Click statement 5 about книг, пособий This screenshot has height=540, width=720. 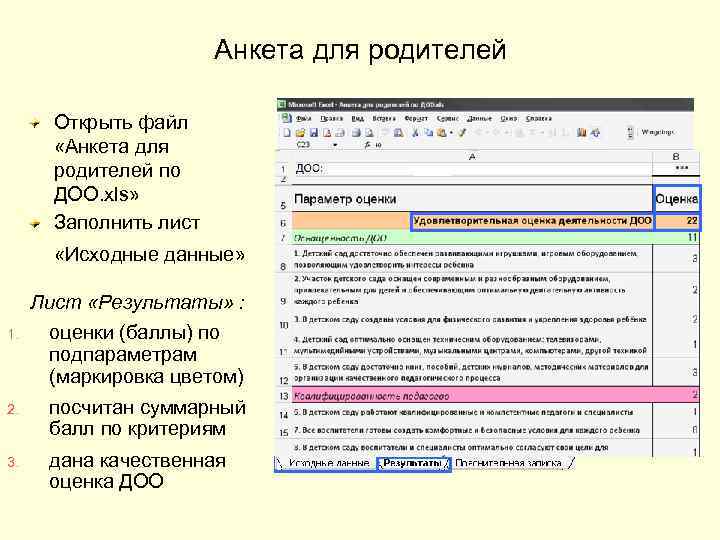pyautogui.click(x=472, y=372)
